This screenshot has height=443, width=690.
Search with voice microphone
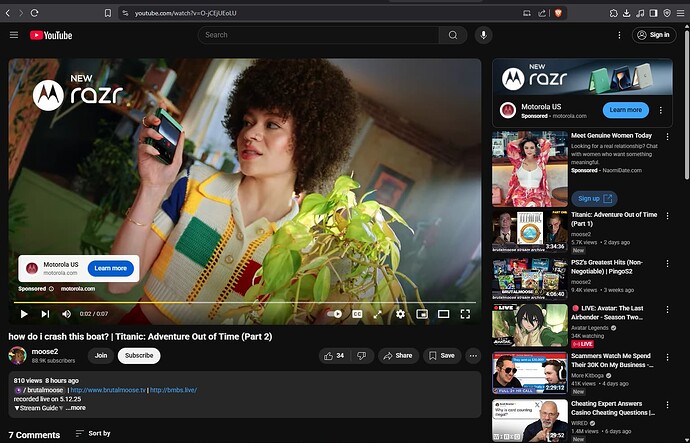pyautogui.click(x=483, y=35)
